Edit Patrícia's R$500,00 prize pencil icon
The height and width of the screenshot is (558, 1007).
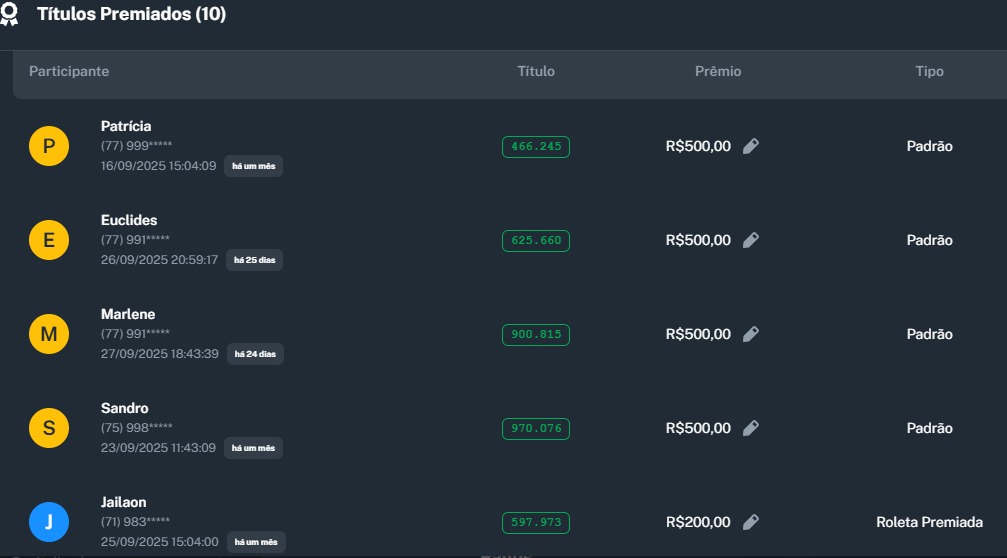(751, 146)
